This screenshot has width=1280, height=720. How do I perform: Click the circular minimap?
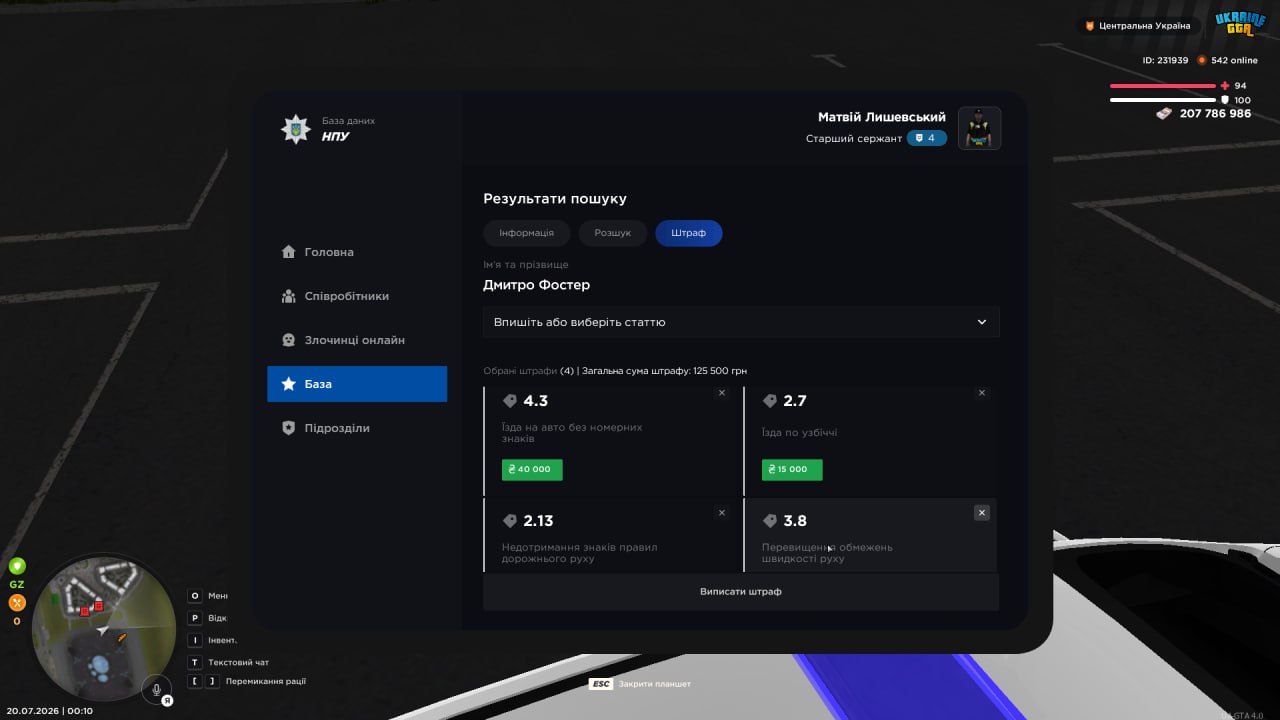(103, 628)
